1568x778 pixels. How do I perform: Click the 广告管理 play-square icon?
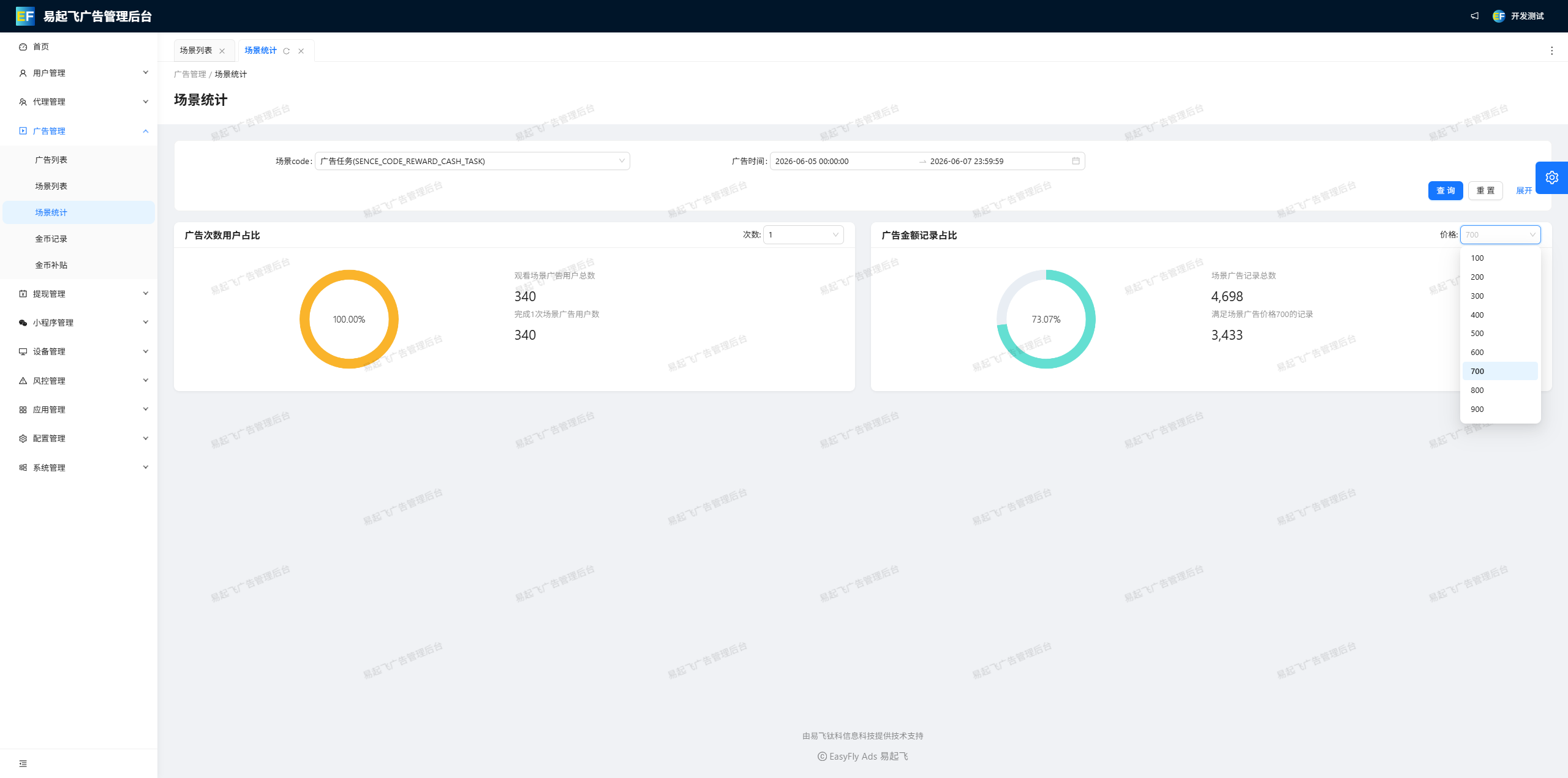pyautogui.click(x=23, y=131)
